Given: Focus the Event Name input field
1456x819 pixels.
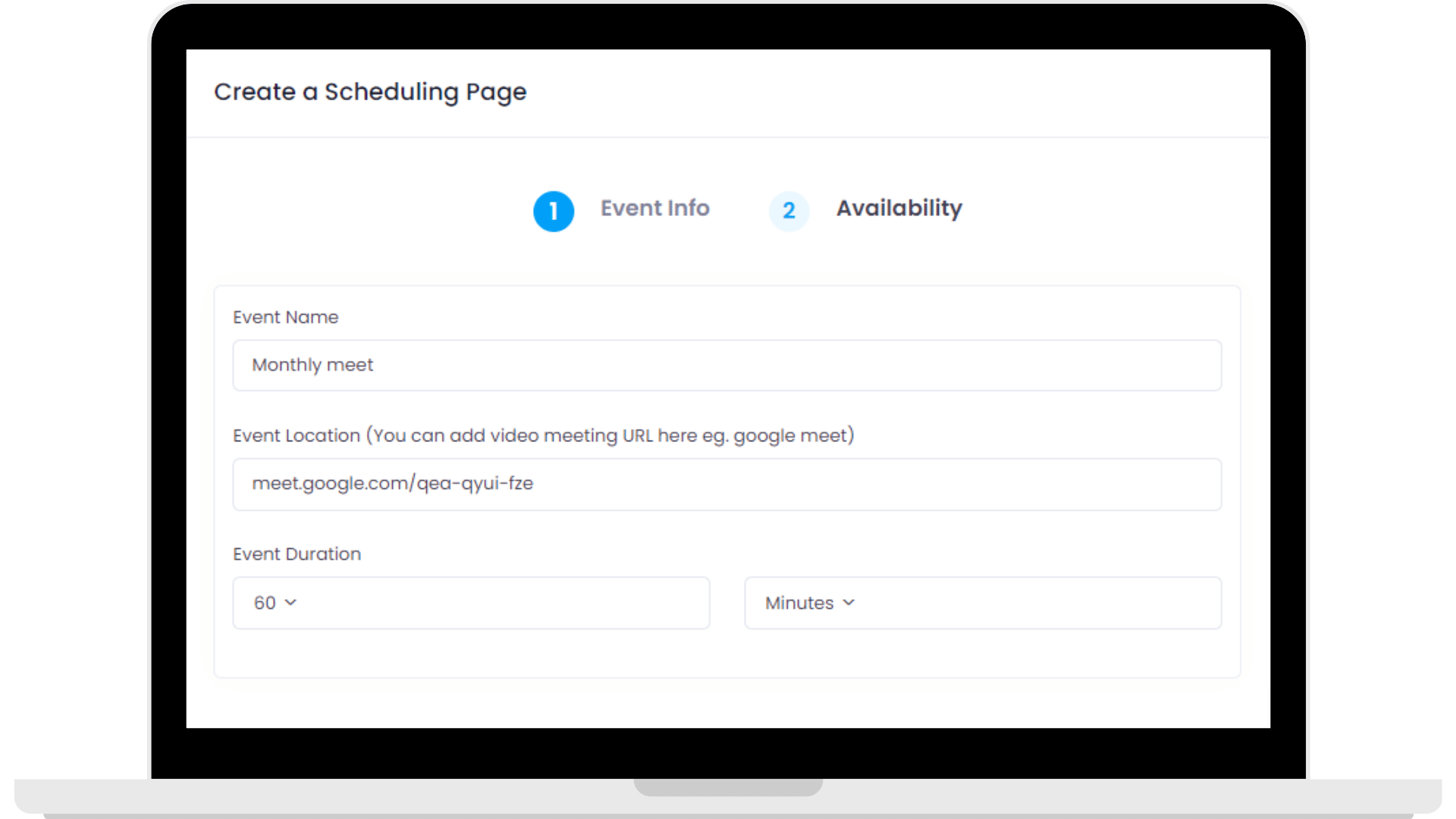Looking at the screenshot, I should pos(726,366).
